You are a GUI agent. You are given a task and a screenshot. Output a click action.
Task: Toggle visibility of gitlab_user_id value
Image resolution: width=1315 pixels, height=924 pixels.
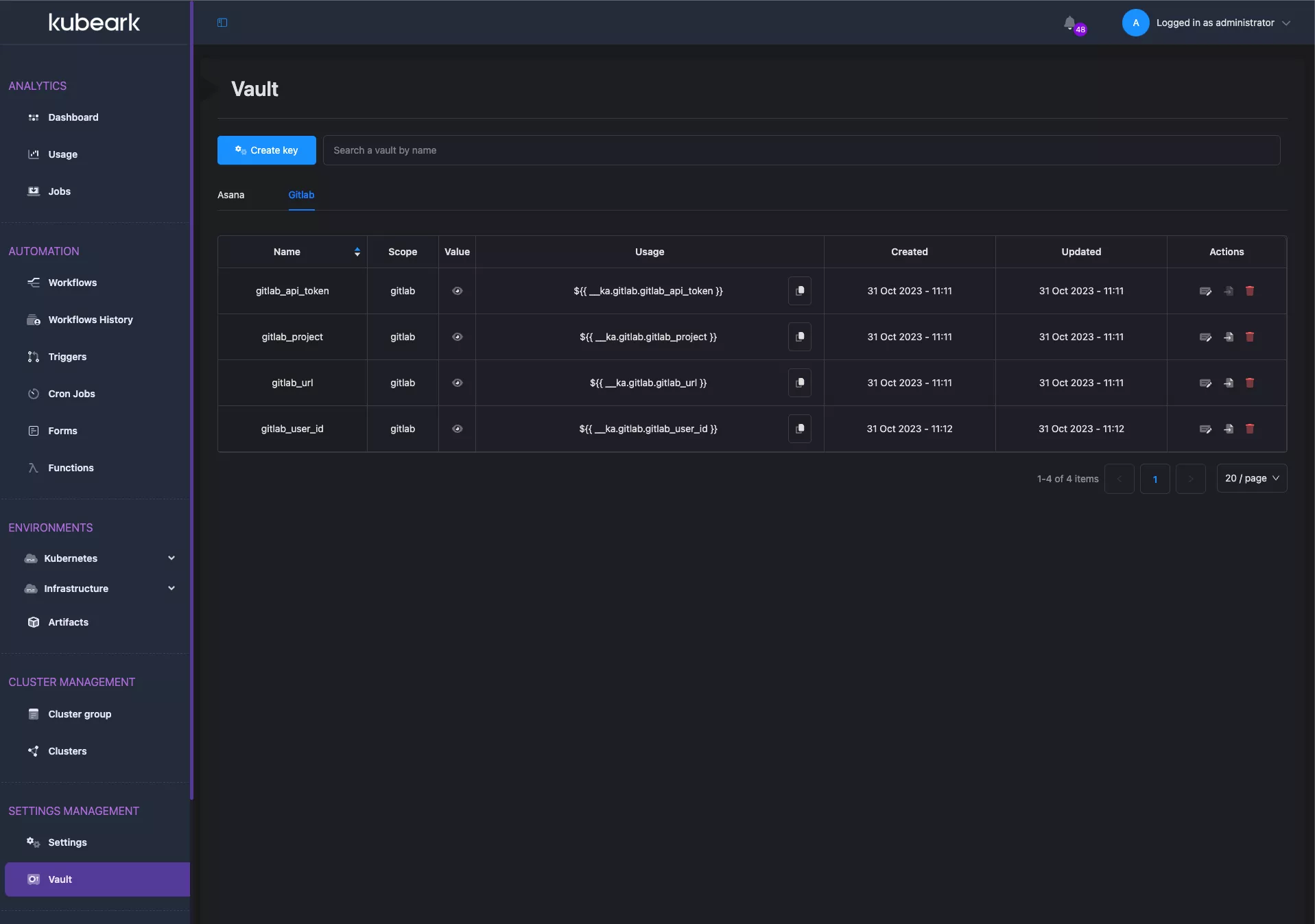tap(457, 429)
